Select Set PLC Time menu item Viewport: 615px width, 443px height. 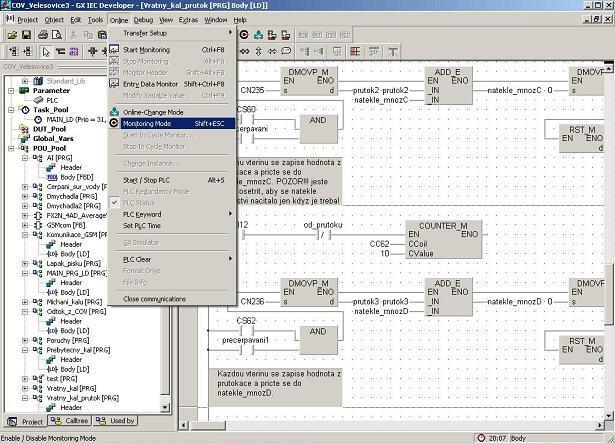coord(173,226)
